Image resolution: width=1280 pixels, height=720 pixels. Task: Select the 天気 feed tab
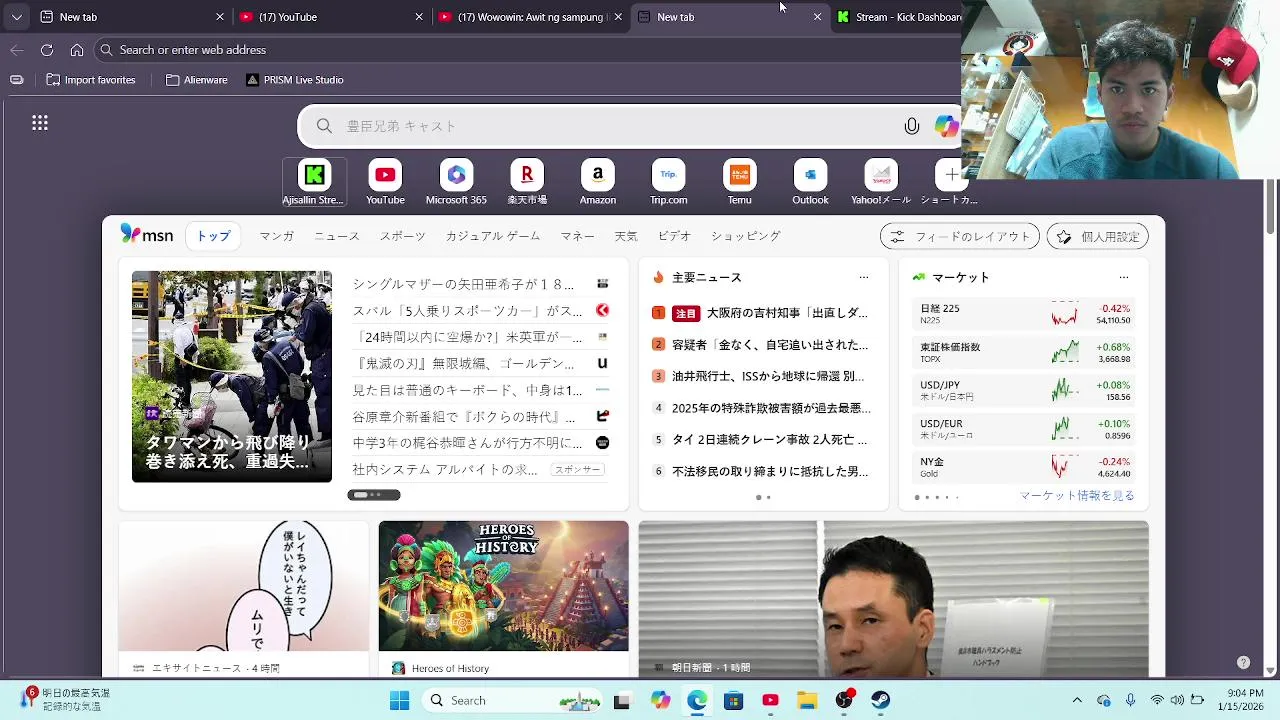click(x=626, y=236)
